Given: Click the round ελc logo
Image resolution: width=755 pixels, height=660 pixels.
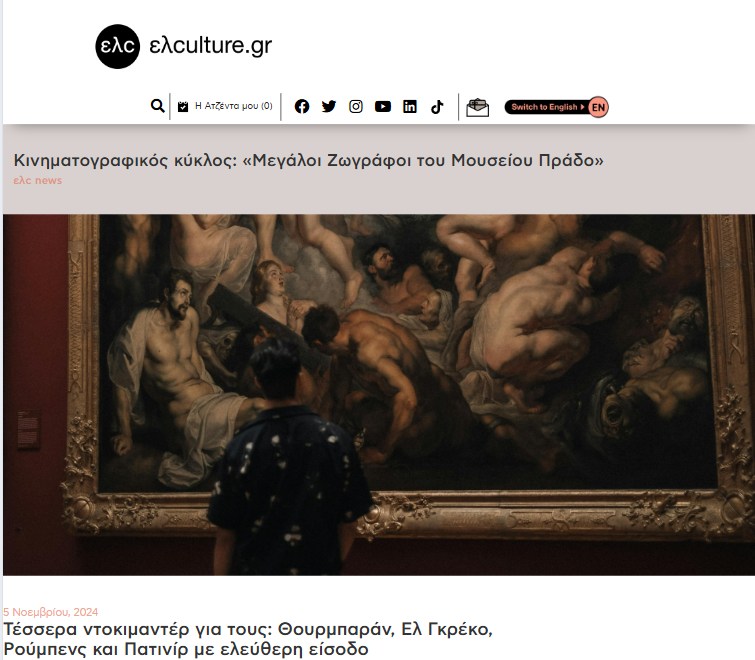Looking at the screenshot, I should click(x=117, y=46).
